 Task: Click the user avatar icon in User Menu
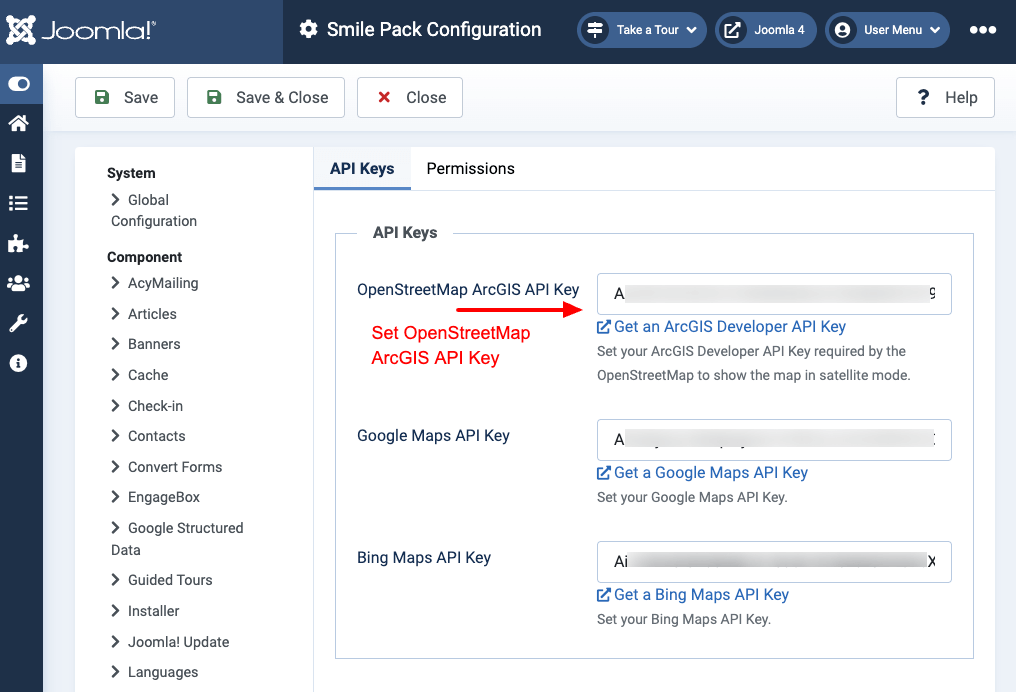pos(842,30)
